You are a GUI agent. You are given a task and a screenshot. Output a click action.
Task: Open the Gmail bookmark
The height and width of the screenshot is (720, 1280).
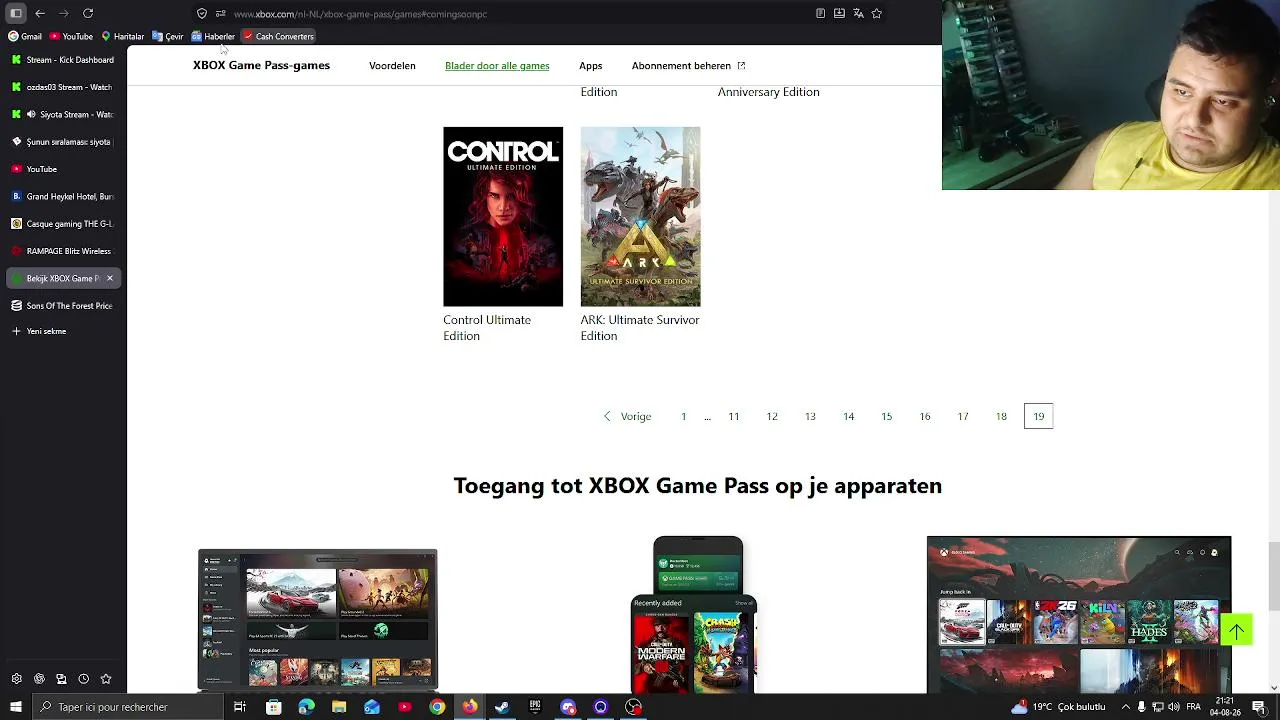tap(25, 36)
